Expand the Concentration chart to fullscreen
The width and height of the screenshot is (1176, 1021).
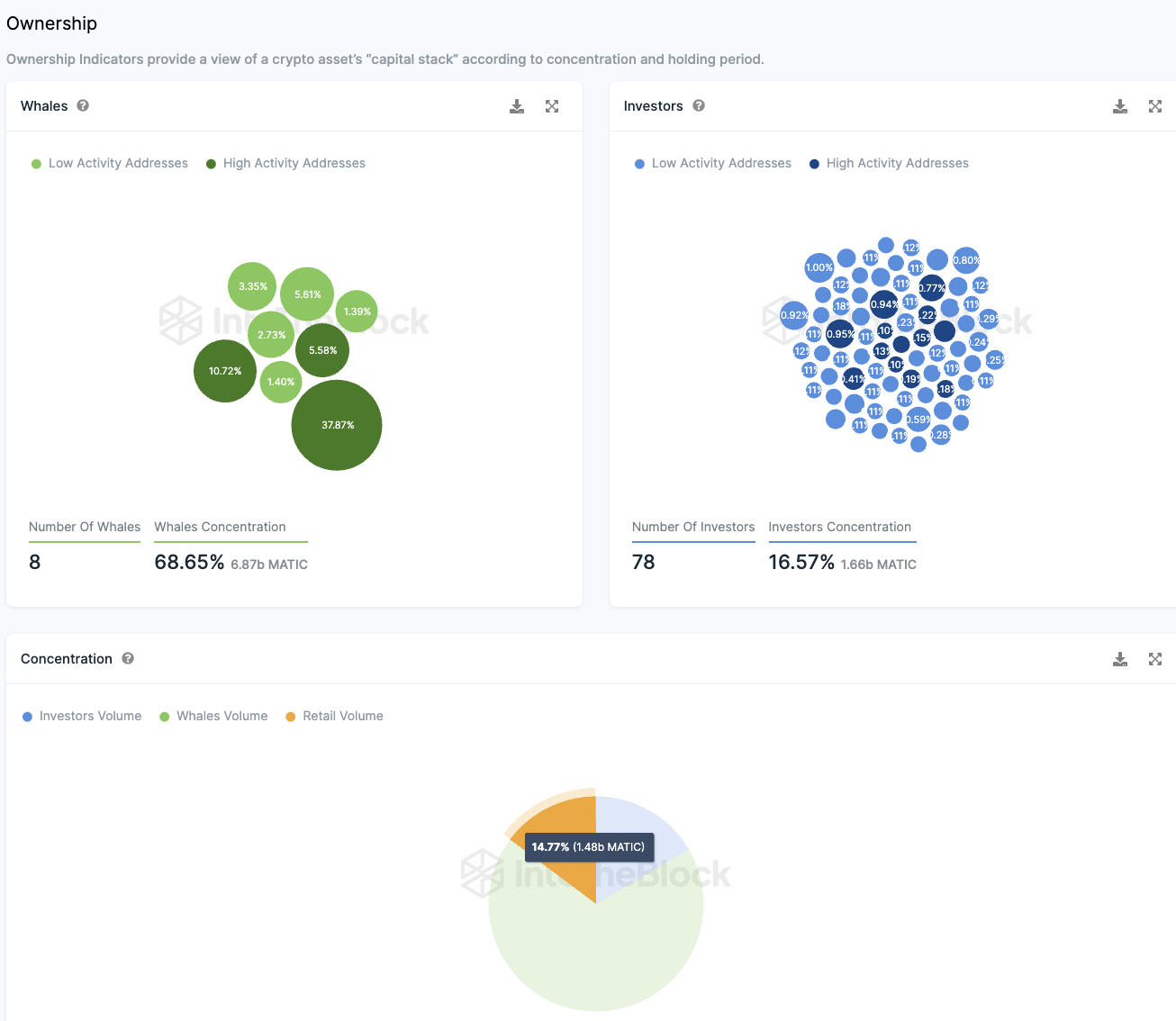pos(1155,659)
